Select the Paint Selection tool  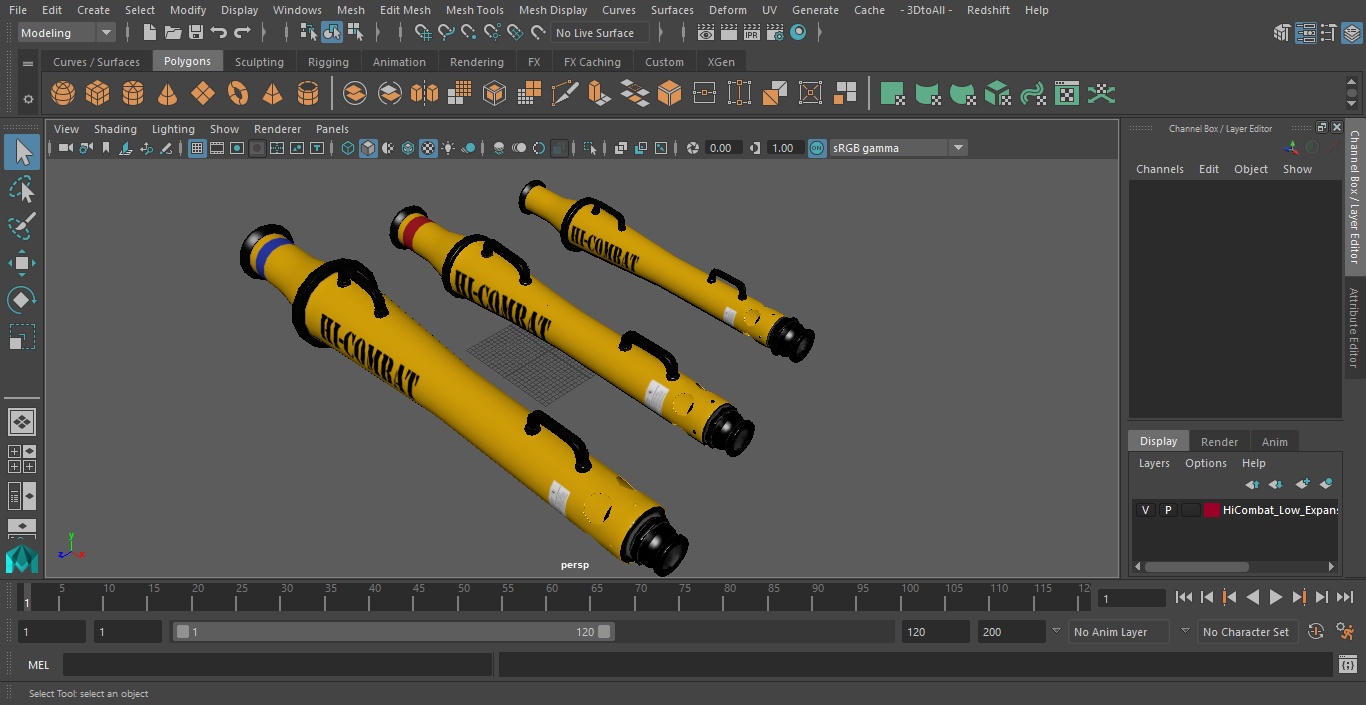pyautogui.click(x=21, y=226)
